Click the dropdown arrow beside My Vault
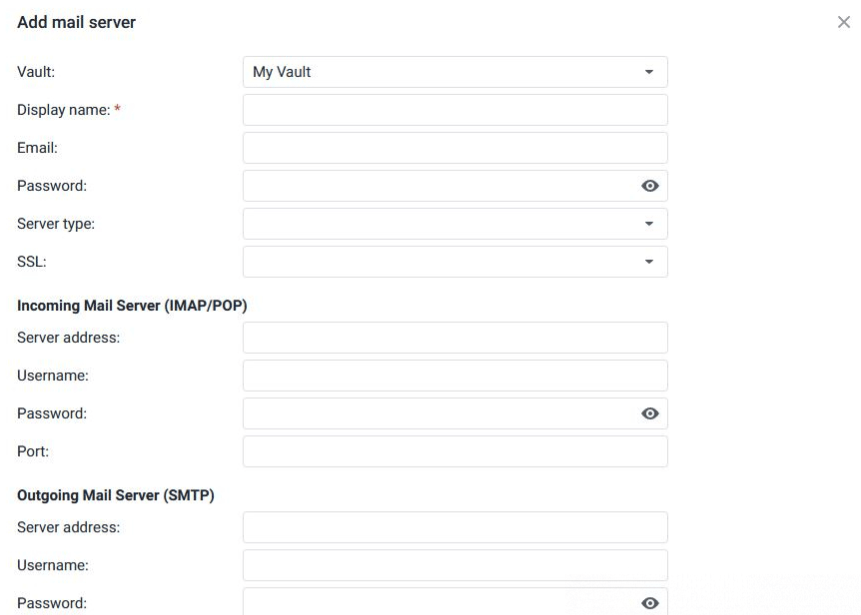 (x=649, y=72)
